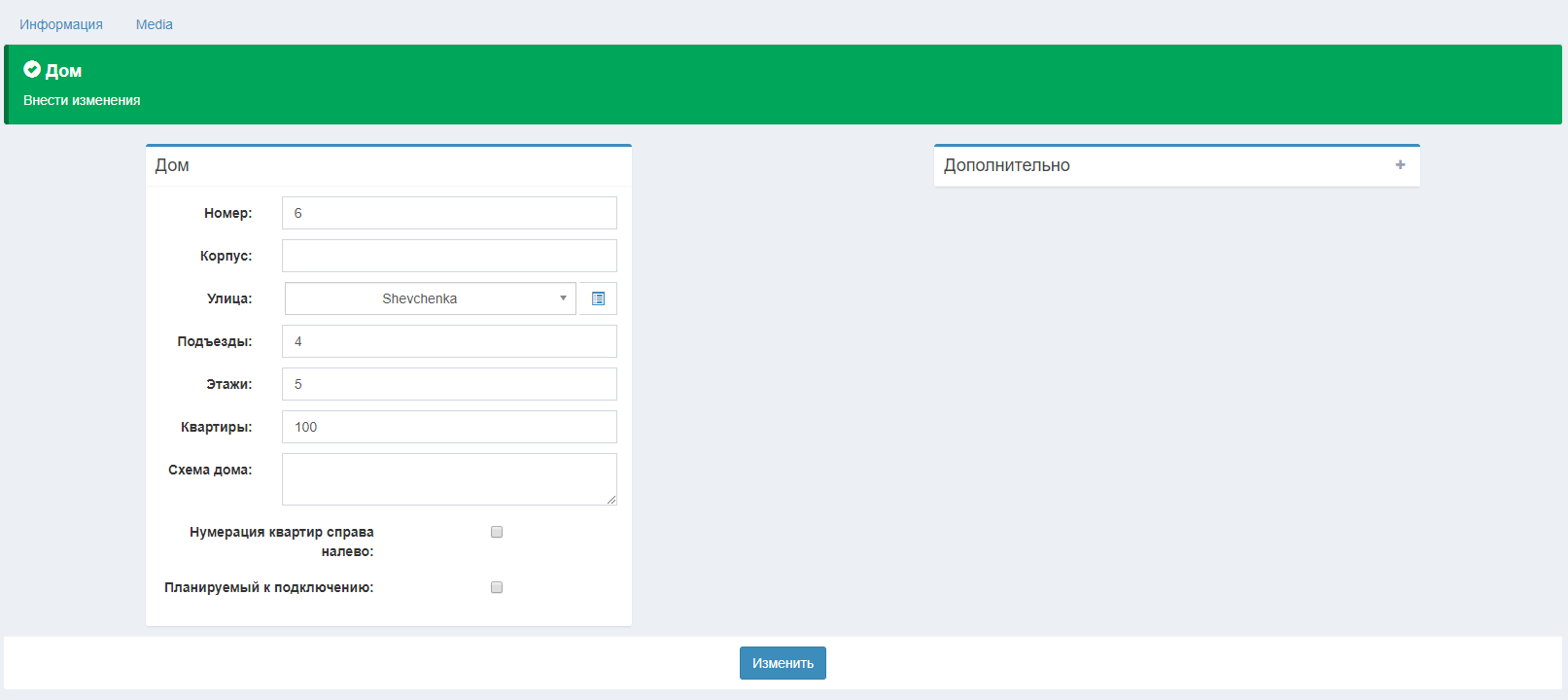
Task: Click the Внести изменения banner text
Action: click(82, 100)
